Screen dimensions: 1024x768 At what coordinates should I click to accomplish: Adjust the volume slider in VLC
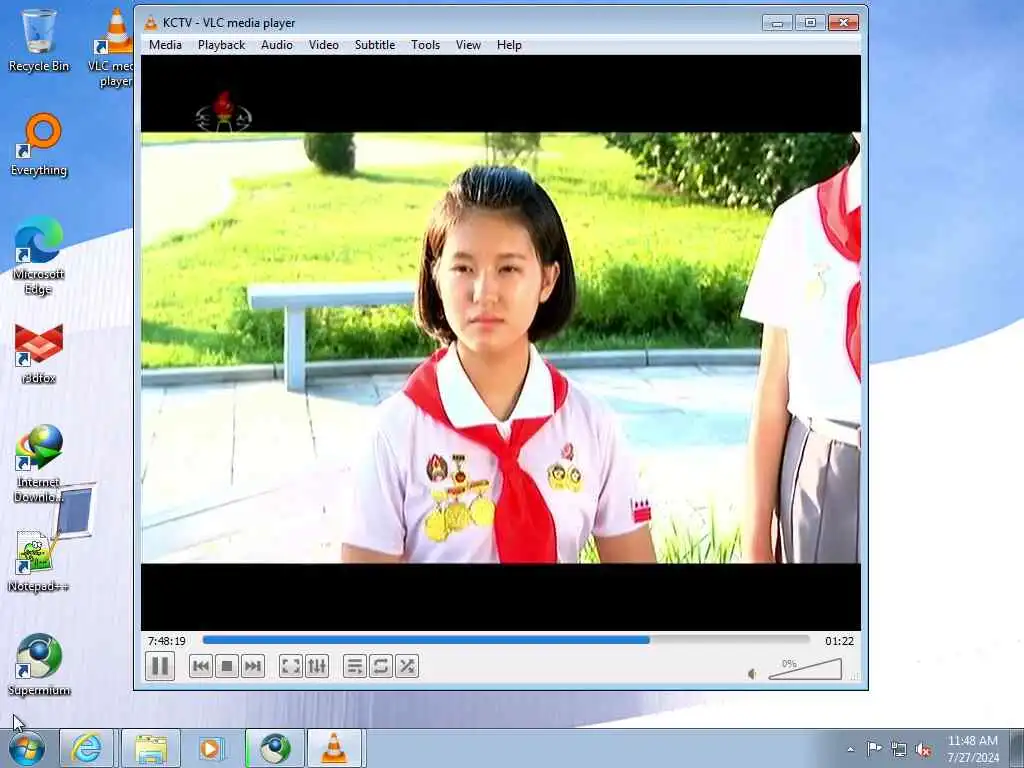coord(805,670)
